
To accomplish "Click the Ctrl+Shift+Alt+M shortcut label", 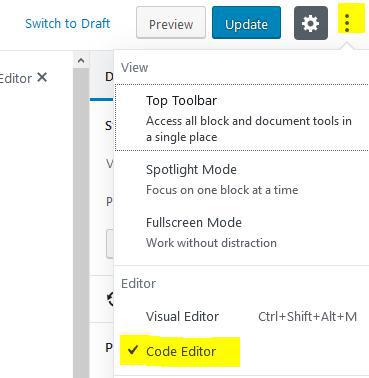I will point(307,316).
